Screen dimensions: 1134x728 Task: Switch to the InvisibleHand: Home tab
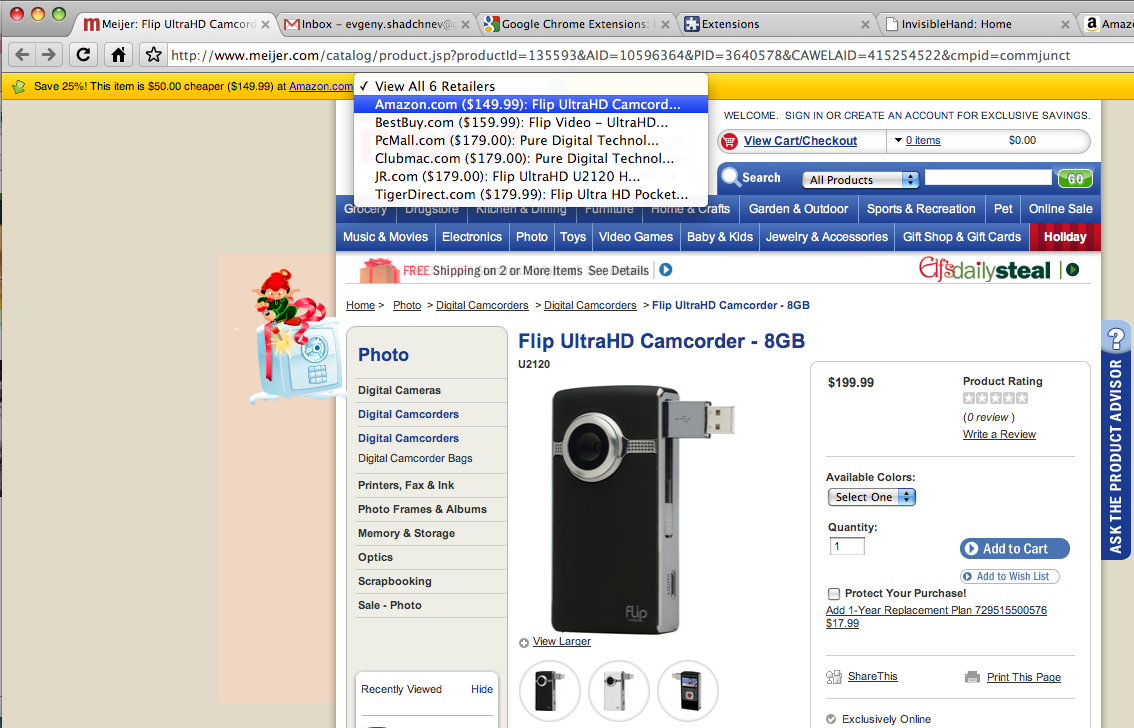click(976, 25)
